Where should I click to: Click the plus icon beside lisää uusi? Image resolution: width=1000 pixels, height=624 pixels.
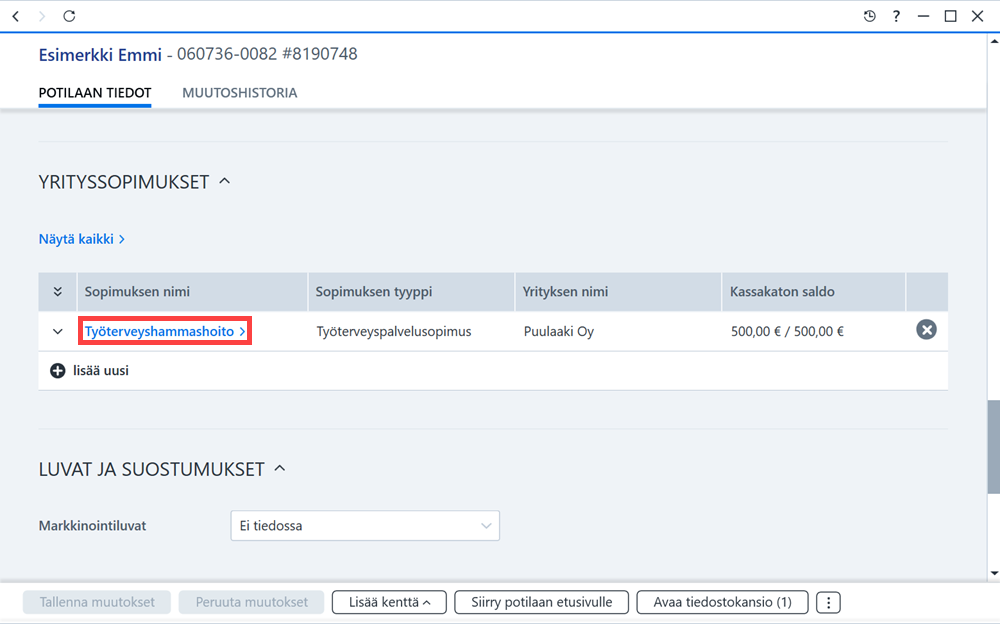click(57, 371)
